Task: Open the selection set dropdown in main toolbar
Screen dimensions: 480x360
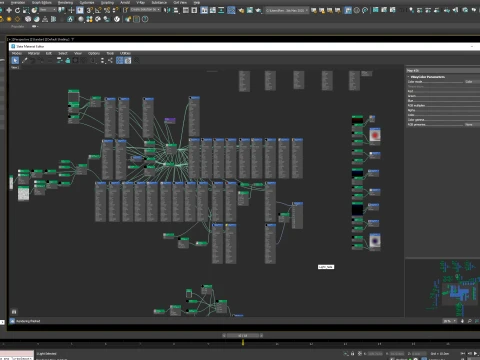Action: (x=146, y=10)
